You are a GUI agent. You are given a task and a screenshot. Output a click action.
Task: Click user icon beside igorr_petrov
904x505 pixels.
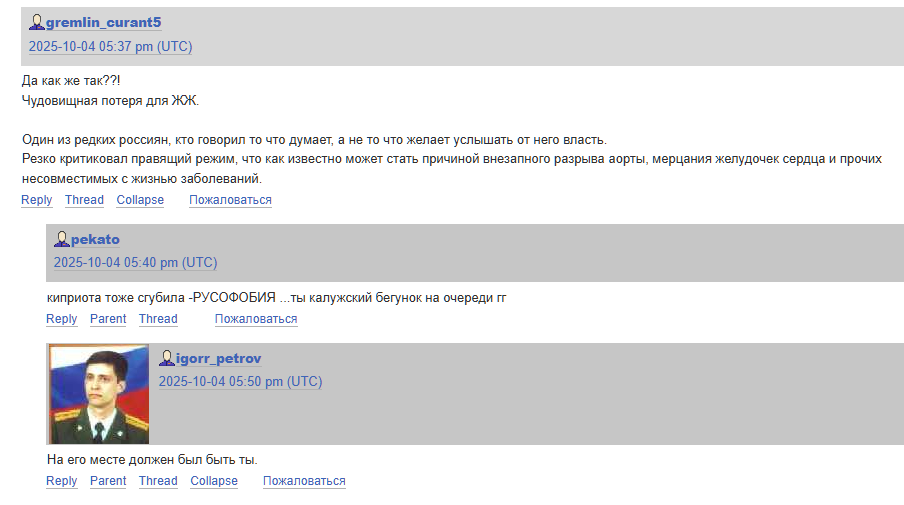pyautogui.click(x=167, y=358)
